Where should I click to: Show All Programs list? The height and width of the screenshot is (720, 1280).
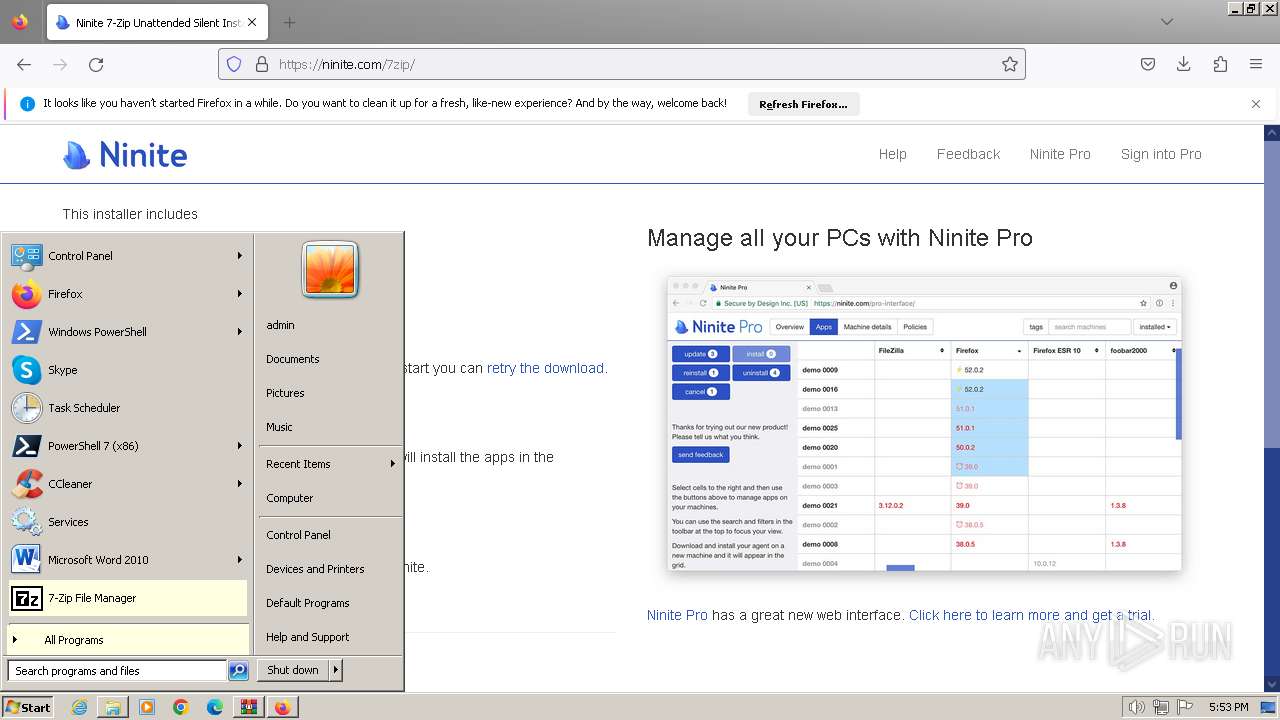click(128, 640)
